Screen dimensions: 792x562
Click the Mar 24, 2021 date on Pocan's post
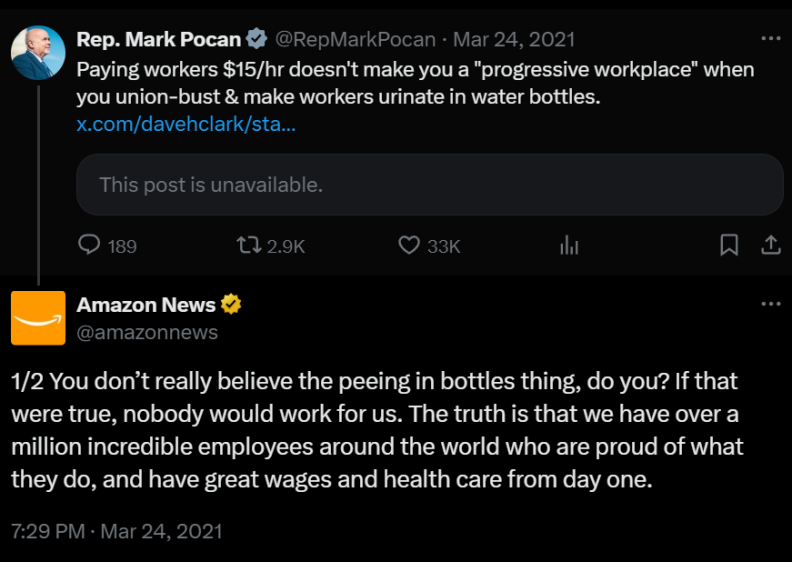[514, 40]
